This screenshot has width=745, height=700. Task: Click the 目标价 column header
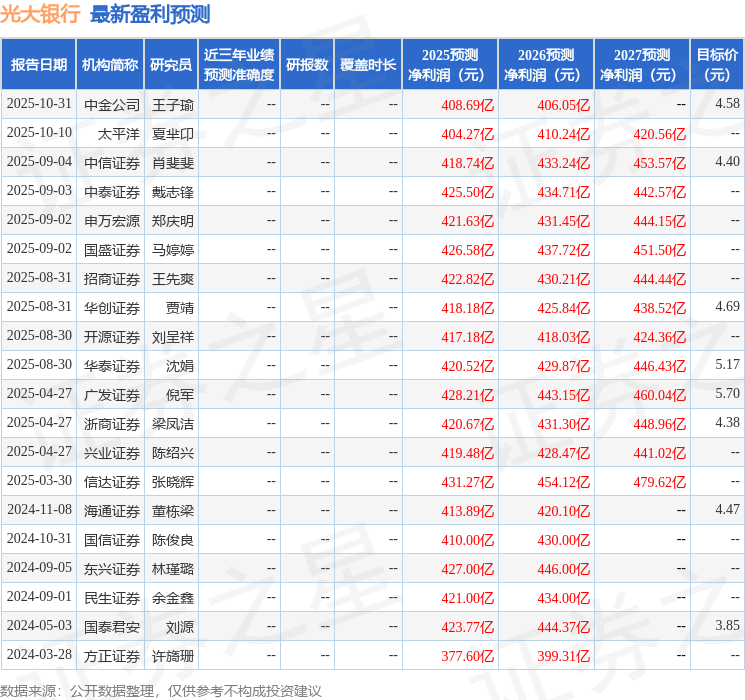[717, 64]
